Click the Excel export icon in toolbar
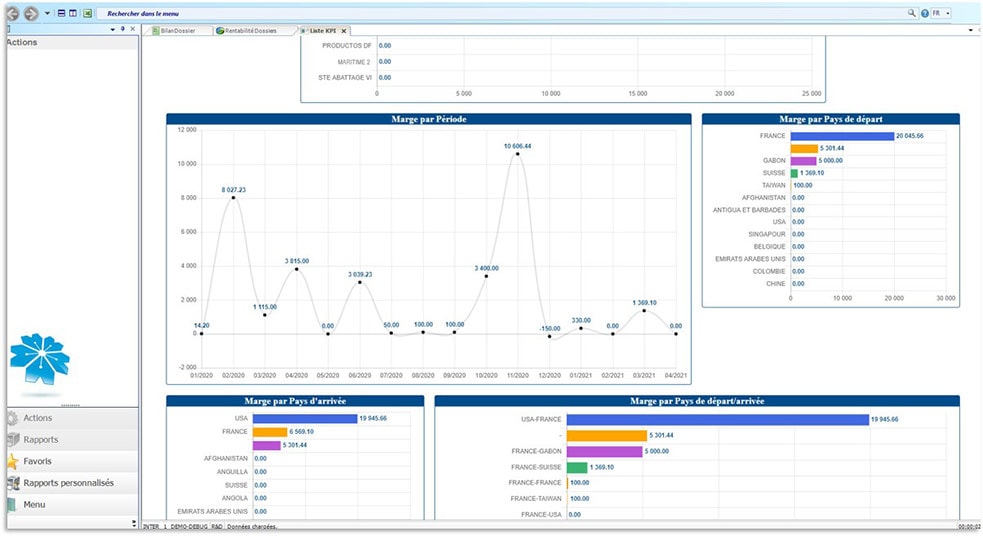The image size is (983, 536). point(88,14)
